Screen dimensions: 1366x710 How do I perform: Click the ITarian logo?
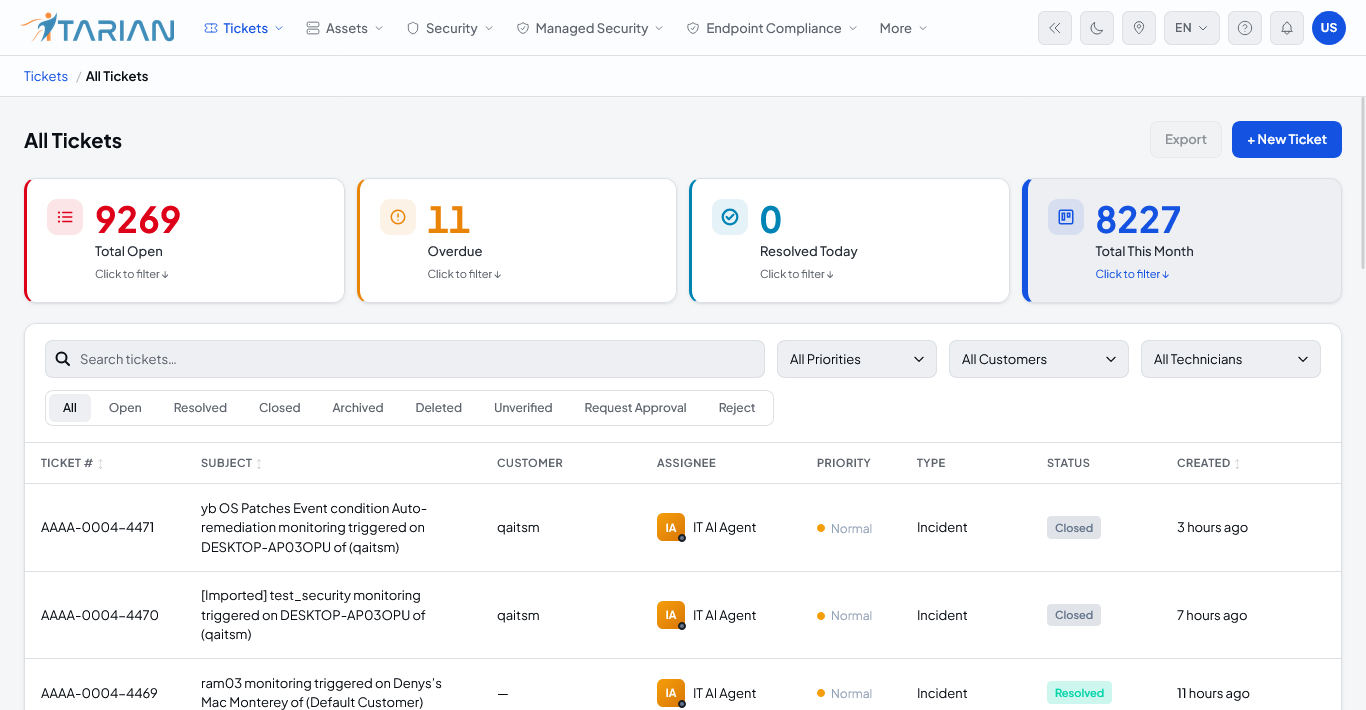point(97,28)
